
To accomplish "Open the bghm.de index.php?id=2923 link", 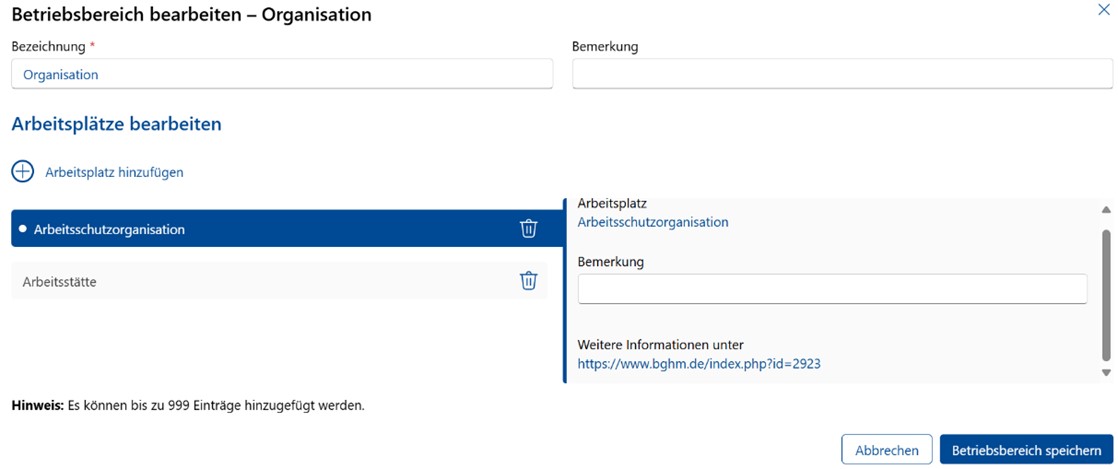I will pos(699,364).
